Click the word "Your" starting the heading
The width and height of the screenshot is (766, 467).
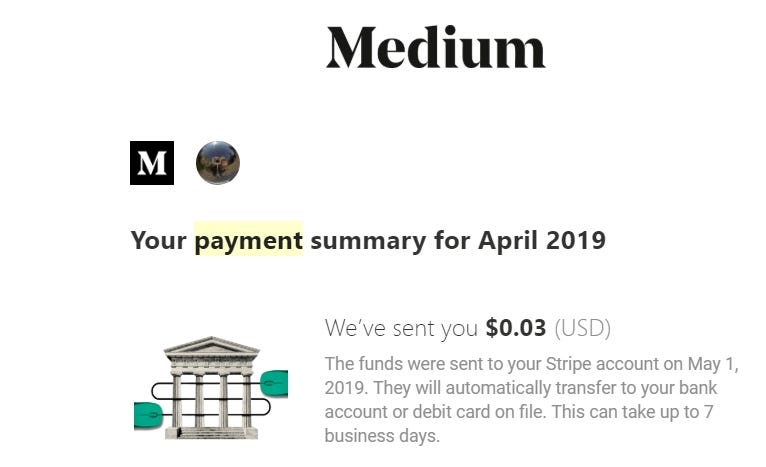[159, 240]
